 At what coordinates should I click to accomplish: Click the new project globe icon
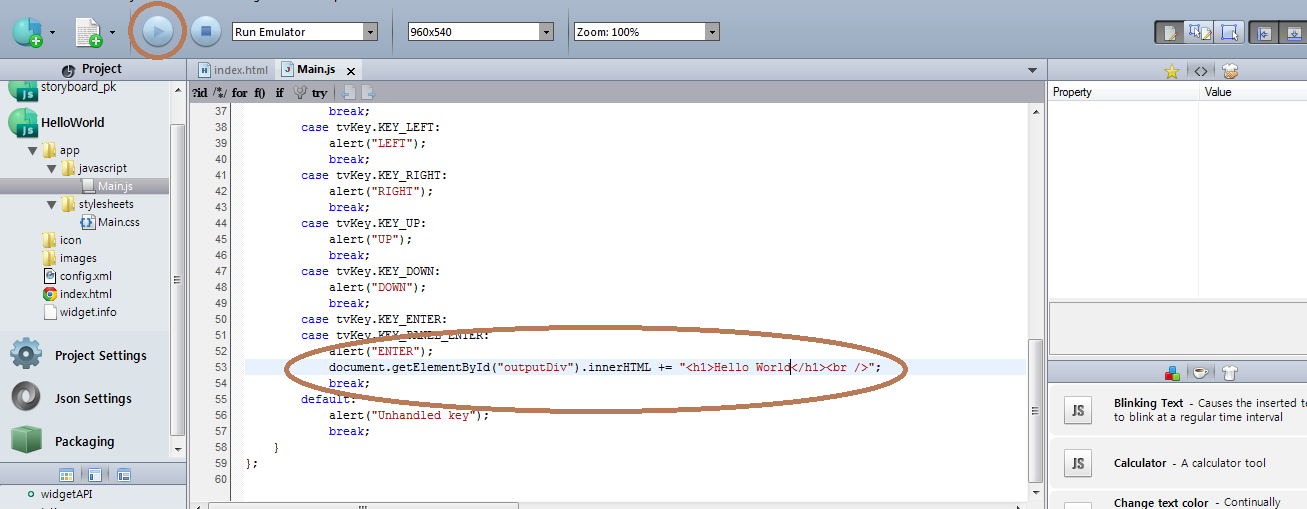click(27, 32)
